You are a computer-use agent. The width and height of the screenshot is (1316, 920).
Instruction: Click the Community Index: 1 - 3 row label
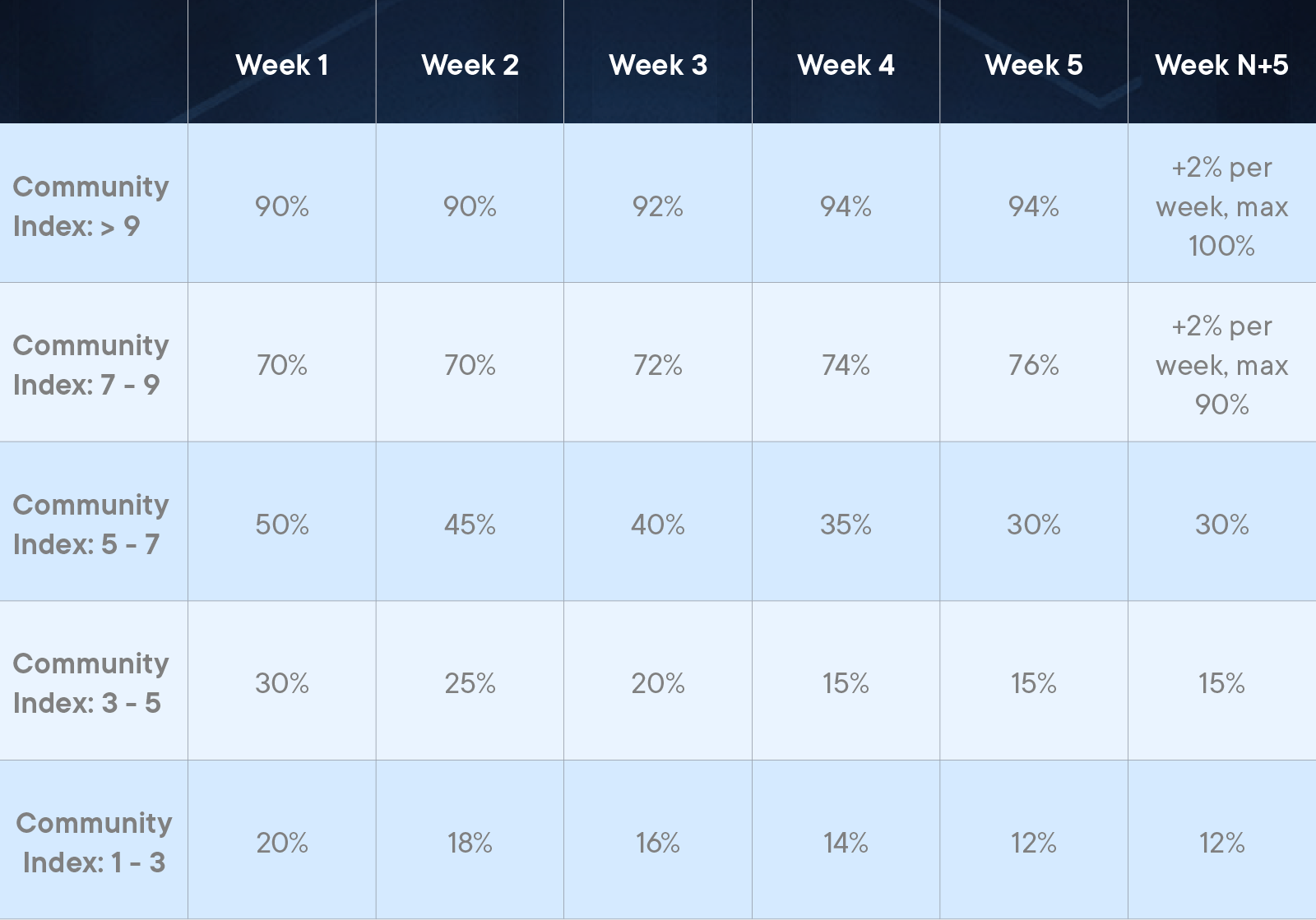pyautogui.click(x=94, y=842)
